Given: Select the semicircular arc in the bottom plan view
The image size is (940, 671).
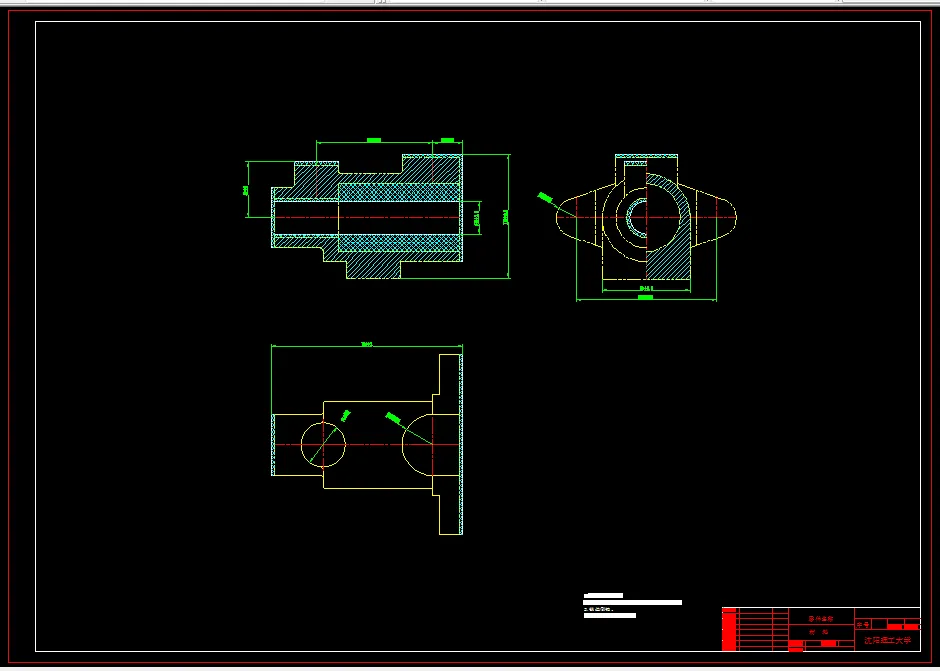Looking at the screenshot, I should click(417, 445).
